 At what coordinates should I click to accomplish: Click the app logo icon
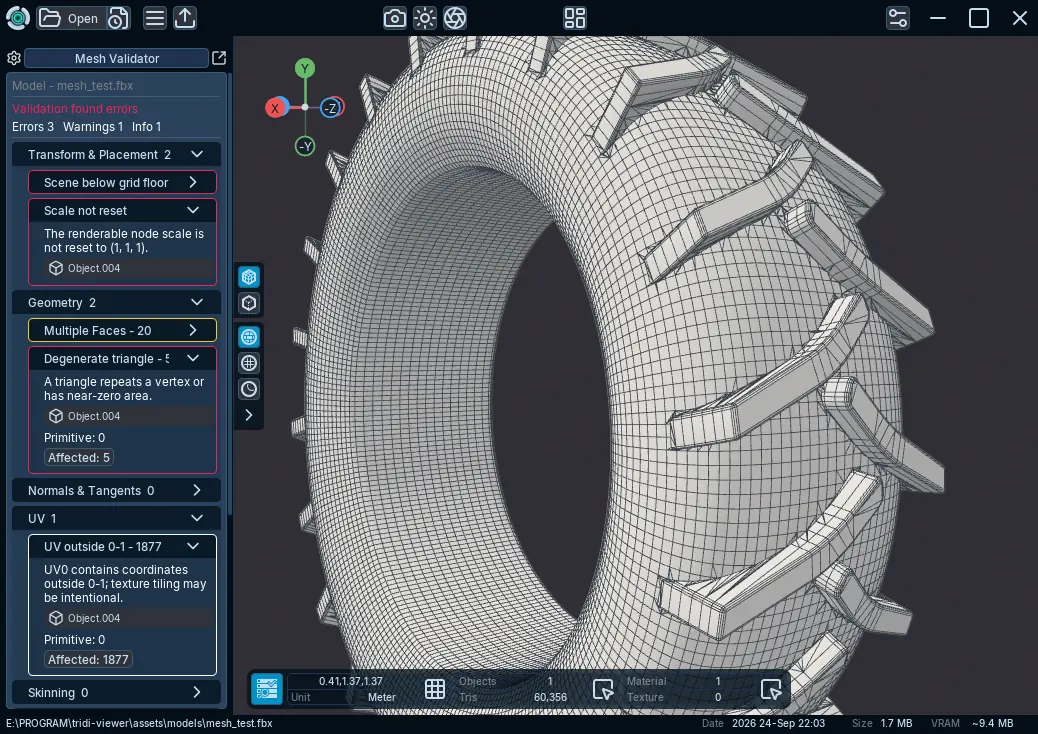pos(17,18)
